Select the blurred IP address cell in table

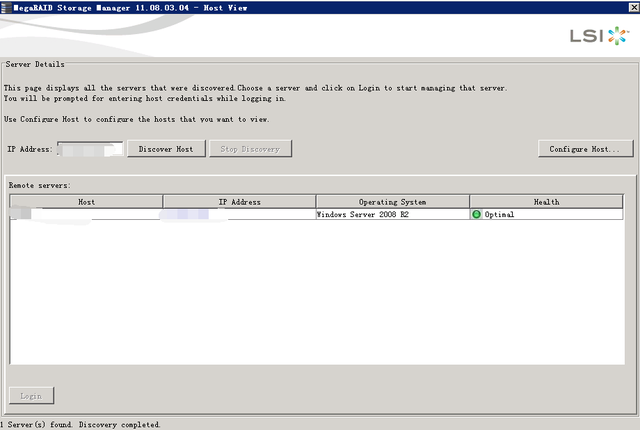point(239,214)
